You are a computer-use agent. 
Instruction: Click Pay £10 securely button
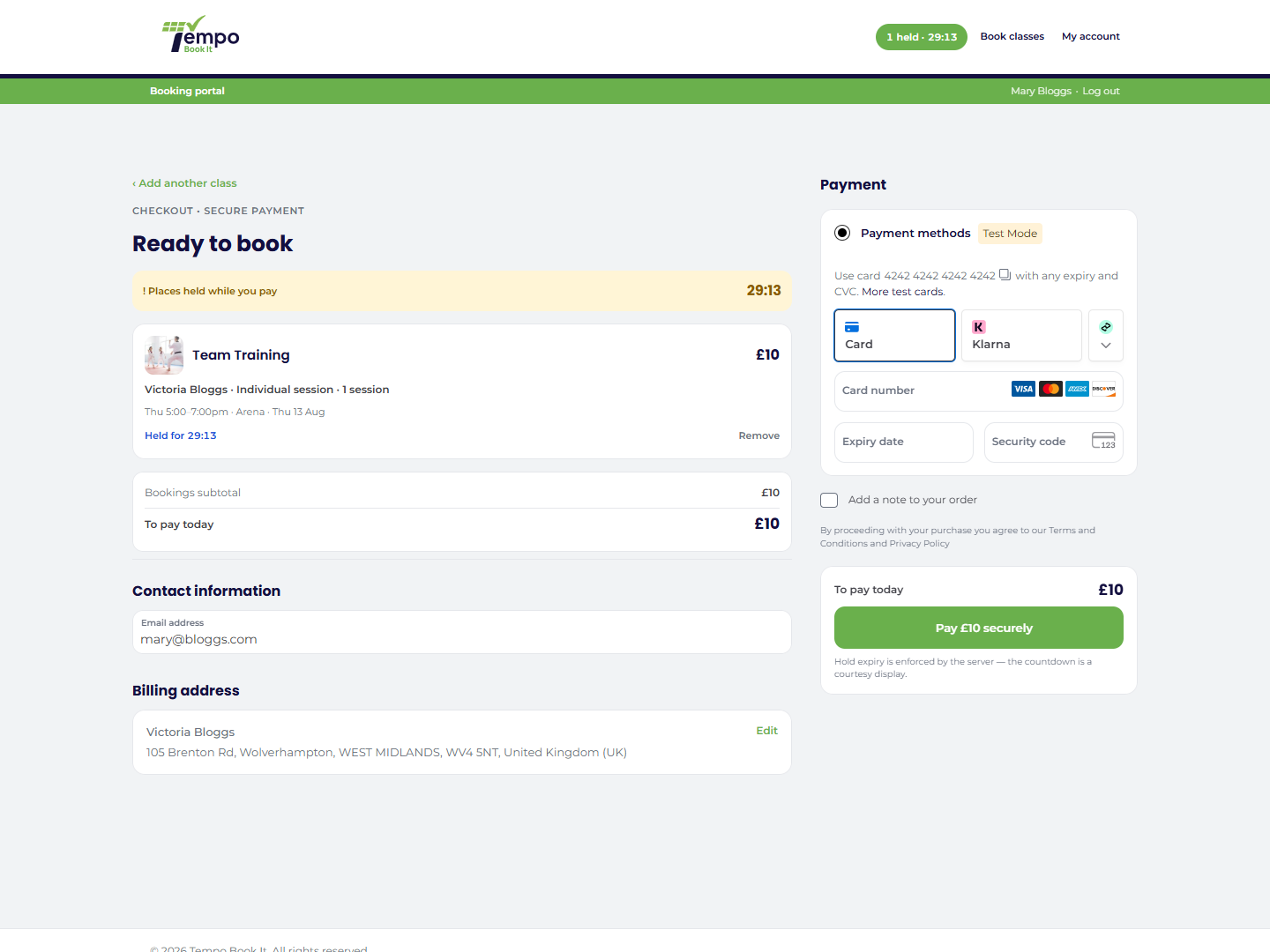click(979, 628)
